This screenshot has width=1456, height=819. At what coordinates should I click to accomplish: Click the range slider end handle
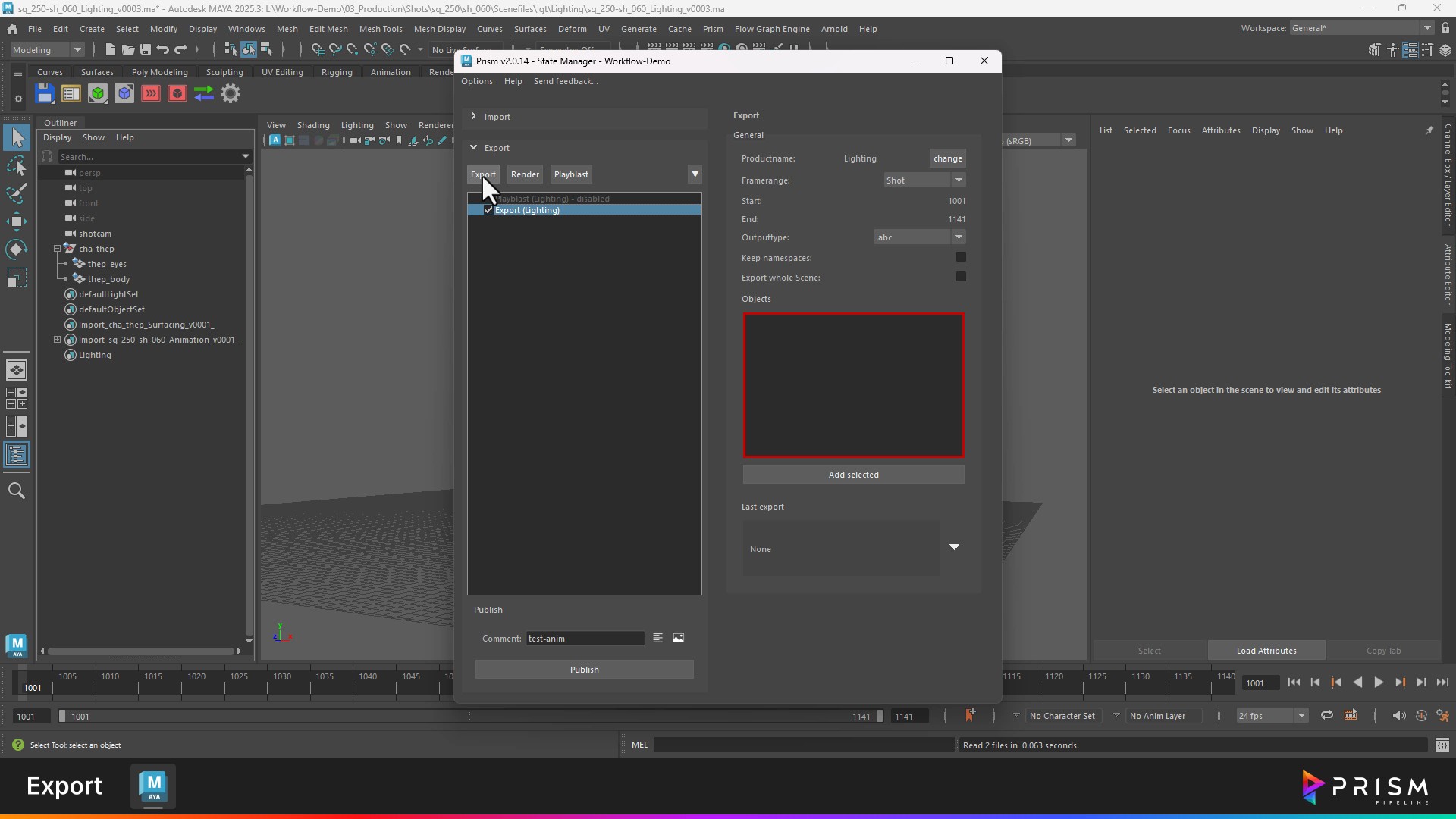[880, 716]
